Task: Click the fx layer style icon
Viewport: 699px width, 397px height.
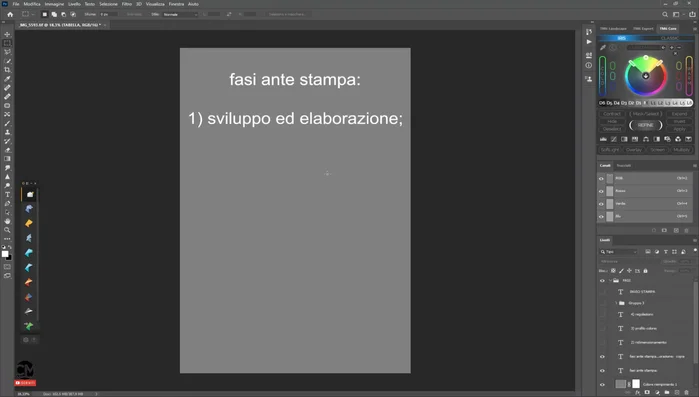Action: tap(637, 393)
